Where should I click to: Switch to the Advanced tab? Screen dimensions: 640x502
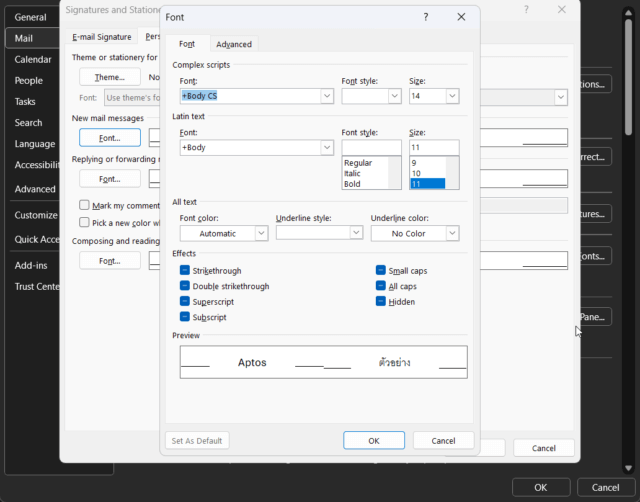pyautogui.click(x=234, y=44)
